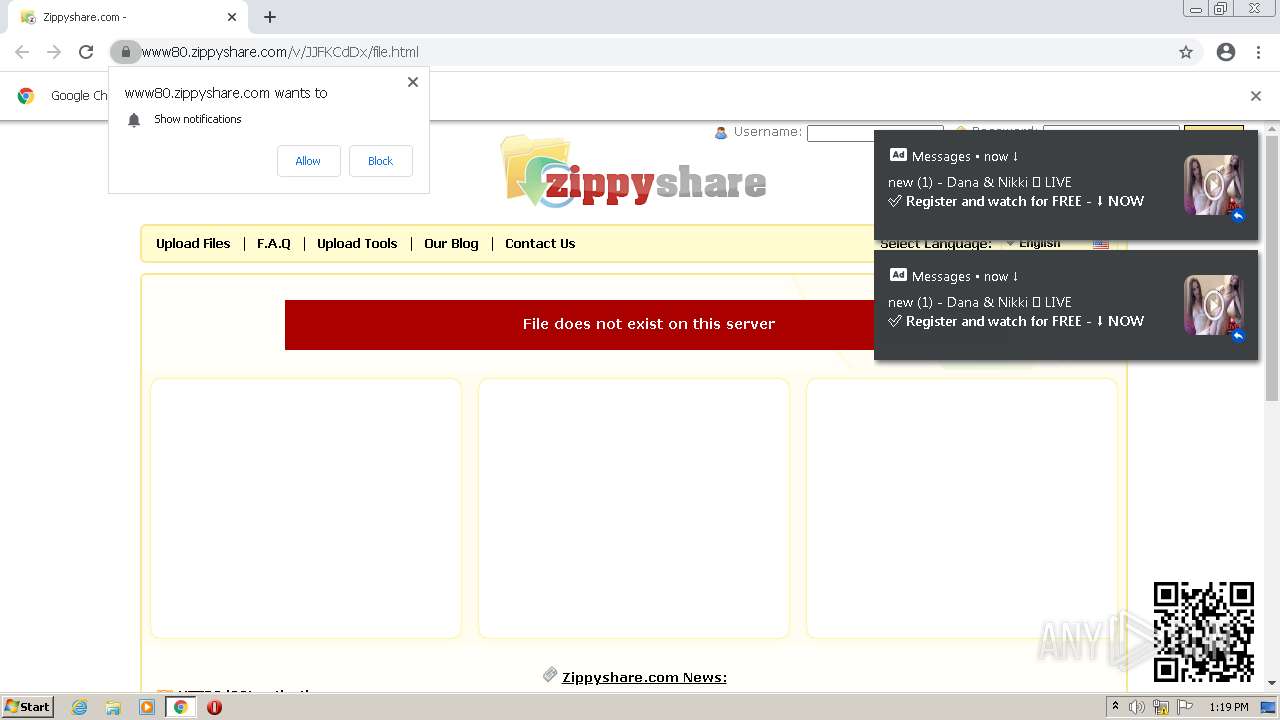Open the Chrome three-dot menu
The width and height of the screenshot is (1280, 720).
1258,52
